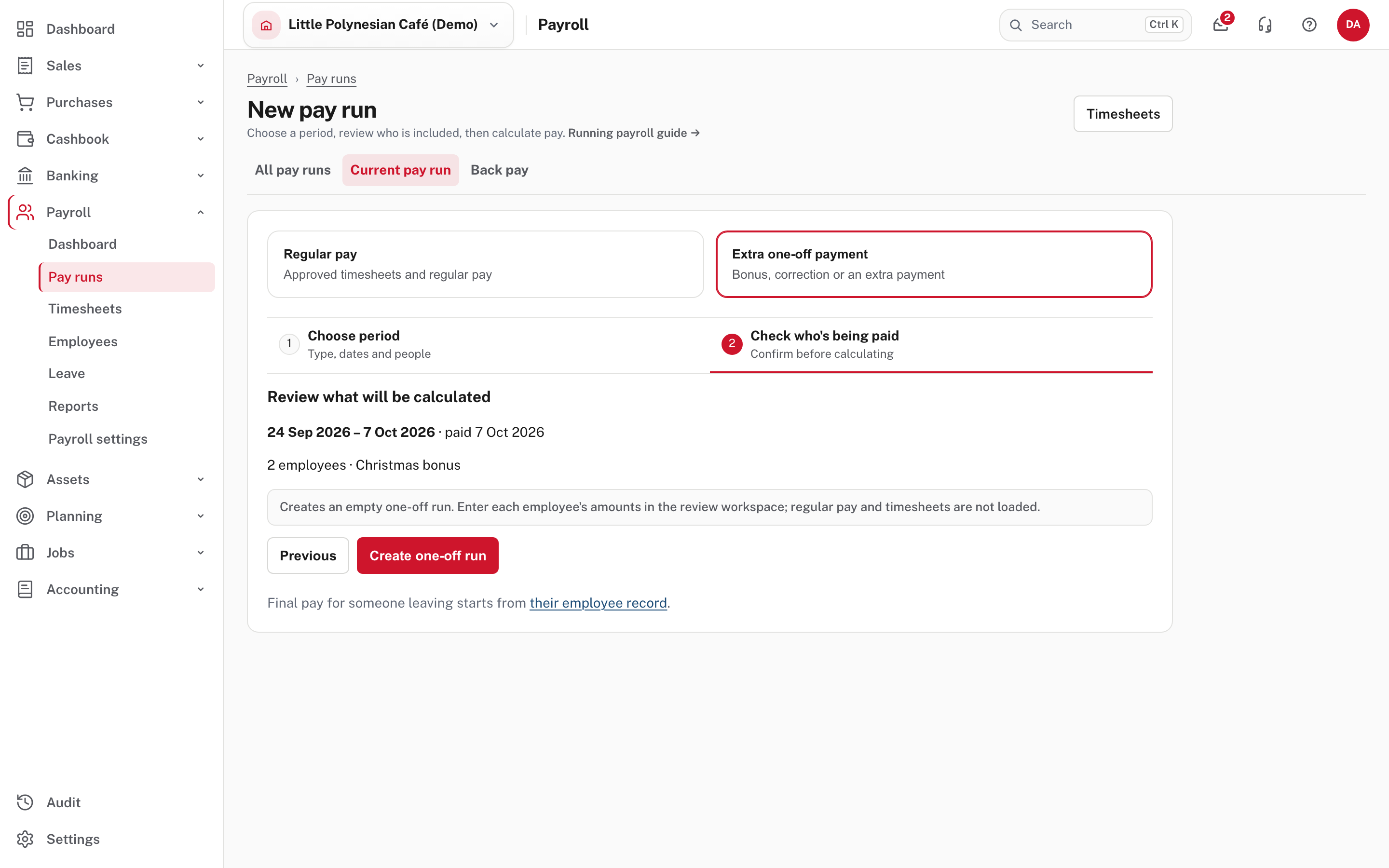Image resolution: width=1389 pixels, height=868 pixels.
Task: Click the Assets box icon
Action: (x=25, y=479)
